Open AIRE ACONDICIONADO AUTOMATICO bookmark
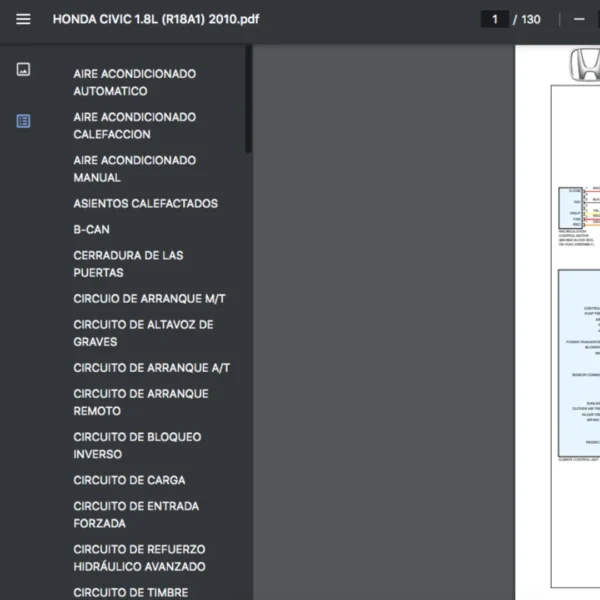The image size is (600, 600). click(134, 82)
